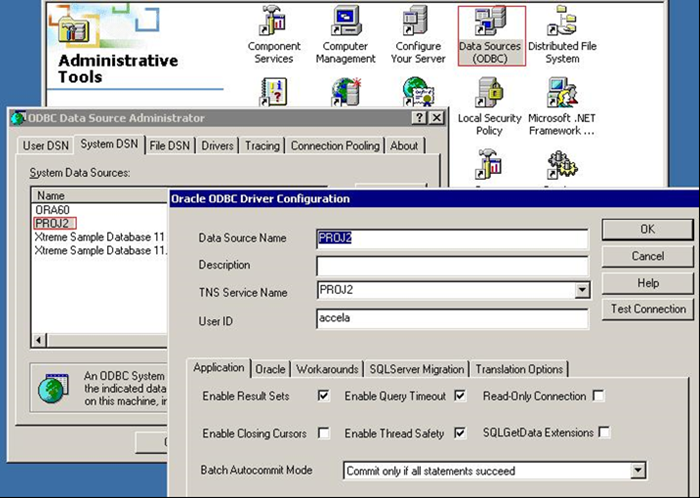Screen dimensions: 700x498
Task: Open Data Sources (ODBC) icon
Action: pos(490,22)
